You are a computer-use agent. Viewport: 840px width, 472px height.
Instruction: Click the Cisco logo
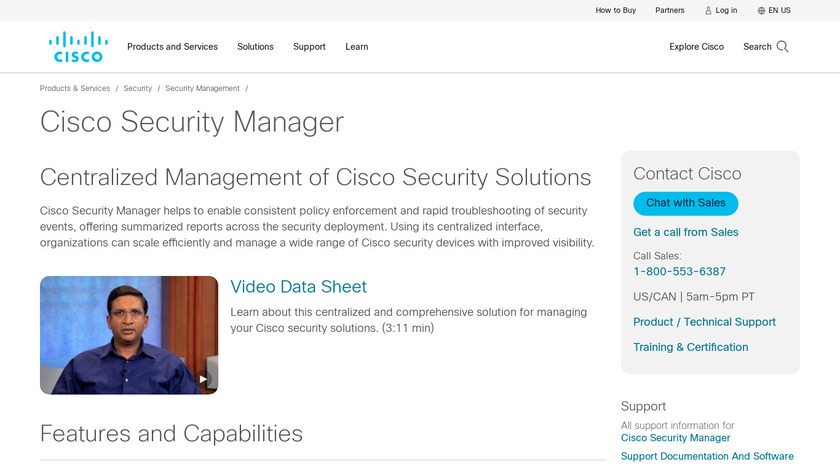[78, 47]
